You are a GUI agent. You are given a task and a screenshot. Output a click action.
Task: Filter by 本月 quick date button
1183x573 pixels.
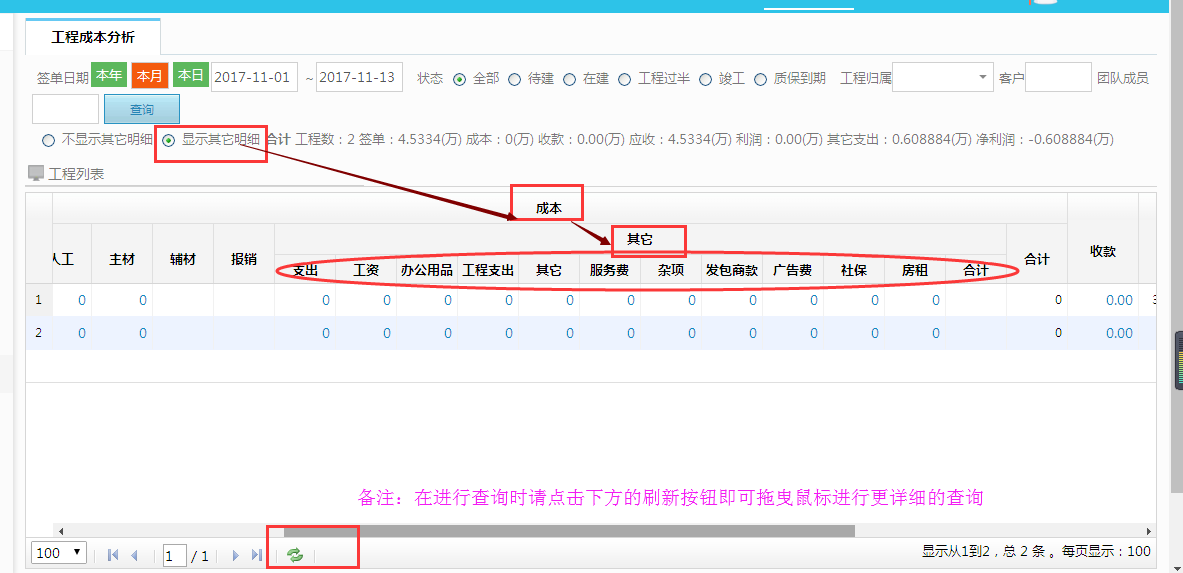(149, 76)
